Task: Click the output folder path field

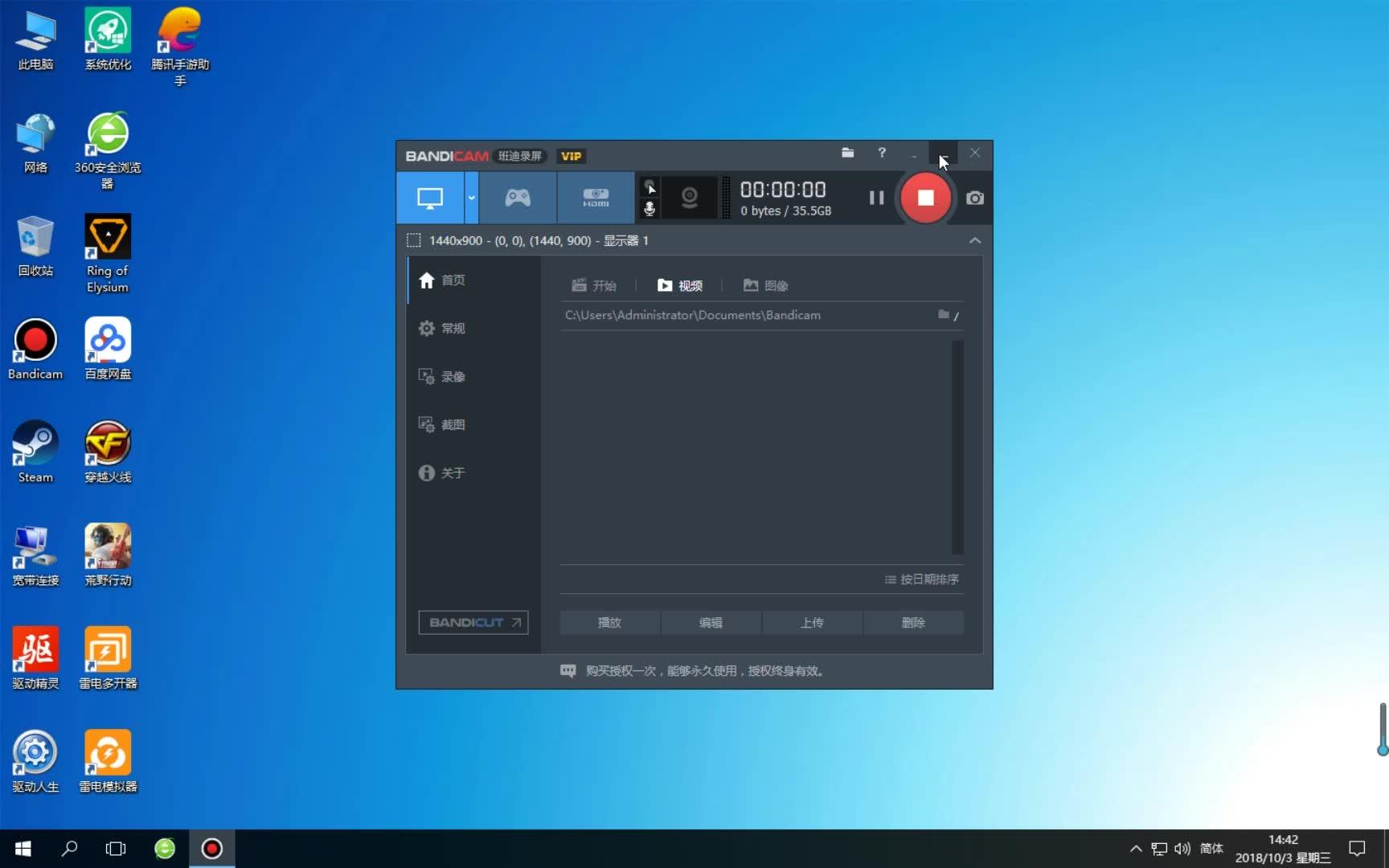Action: point(748,315)
